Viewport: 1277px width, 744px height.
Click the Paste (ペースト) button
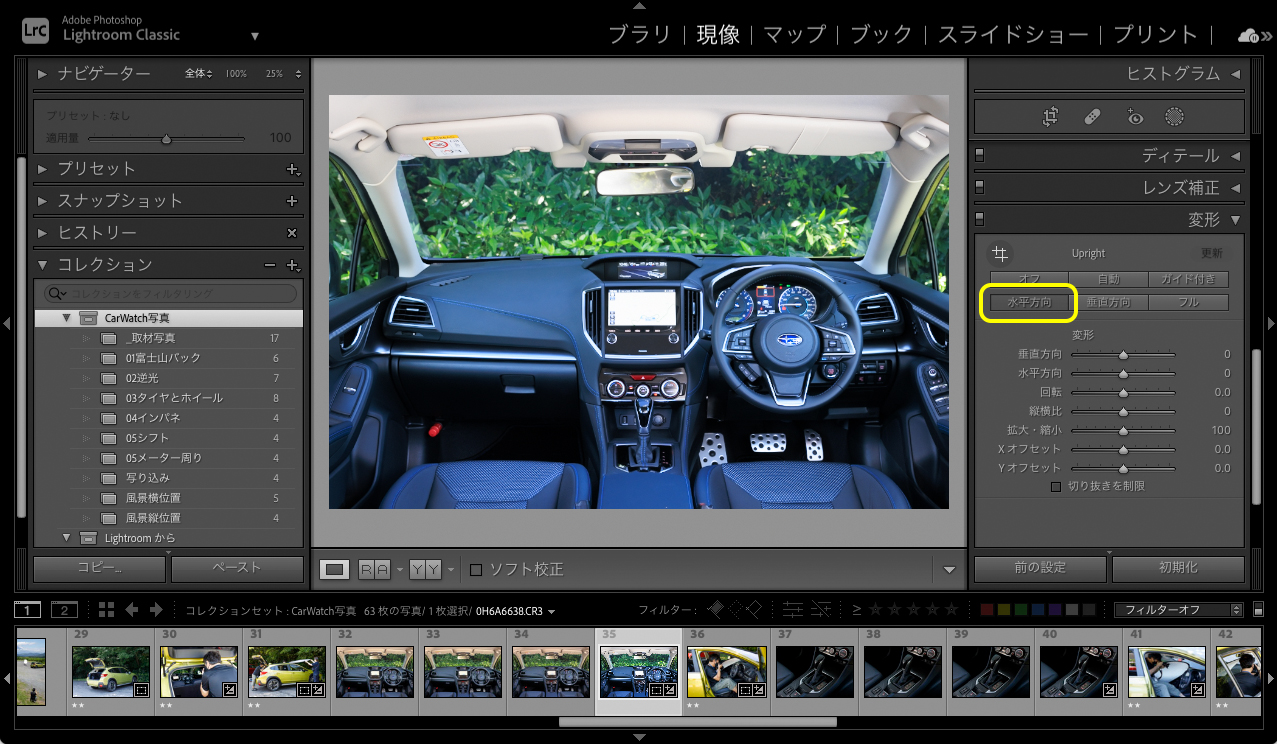(237, 568)
